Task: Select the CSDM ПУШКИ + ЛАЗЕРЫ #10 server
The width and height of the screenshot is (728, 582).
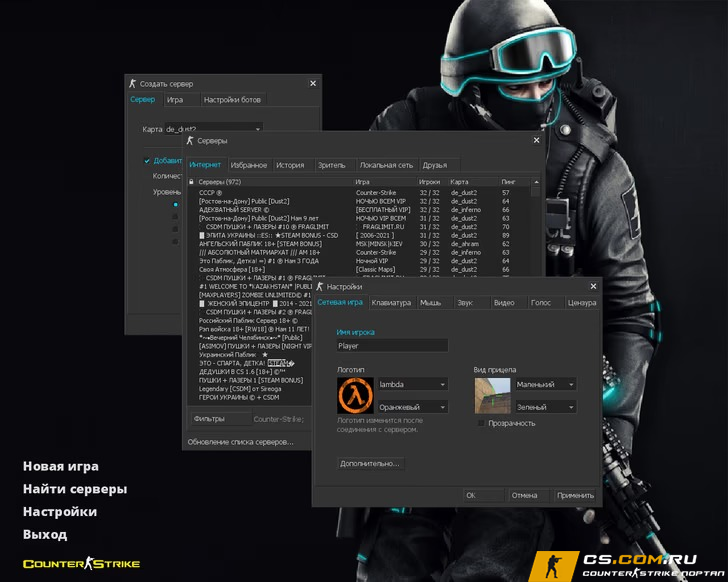Action: point(359,227)
